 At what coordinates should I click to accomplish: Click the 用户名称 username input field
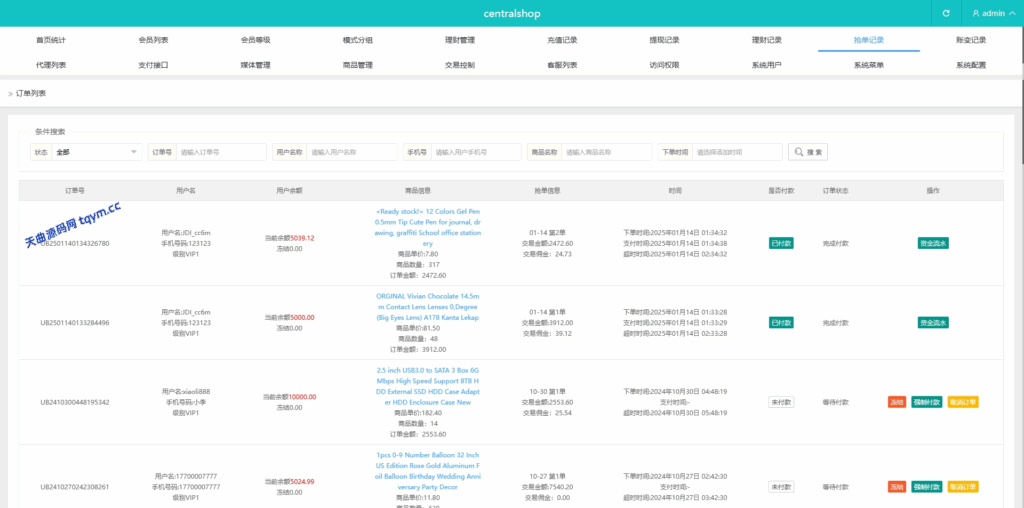[350, 152]
